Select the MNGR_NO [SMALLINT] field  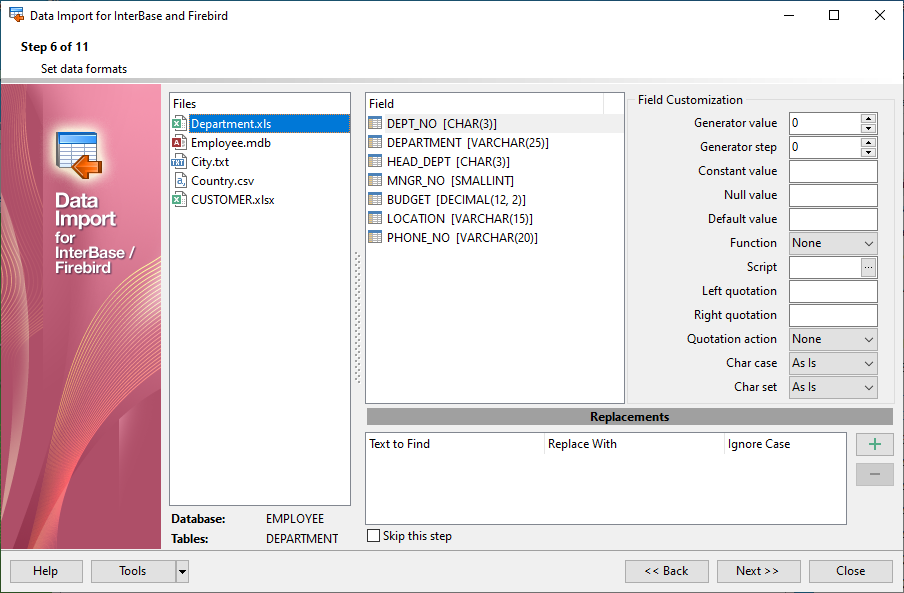coord(450,181)
